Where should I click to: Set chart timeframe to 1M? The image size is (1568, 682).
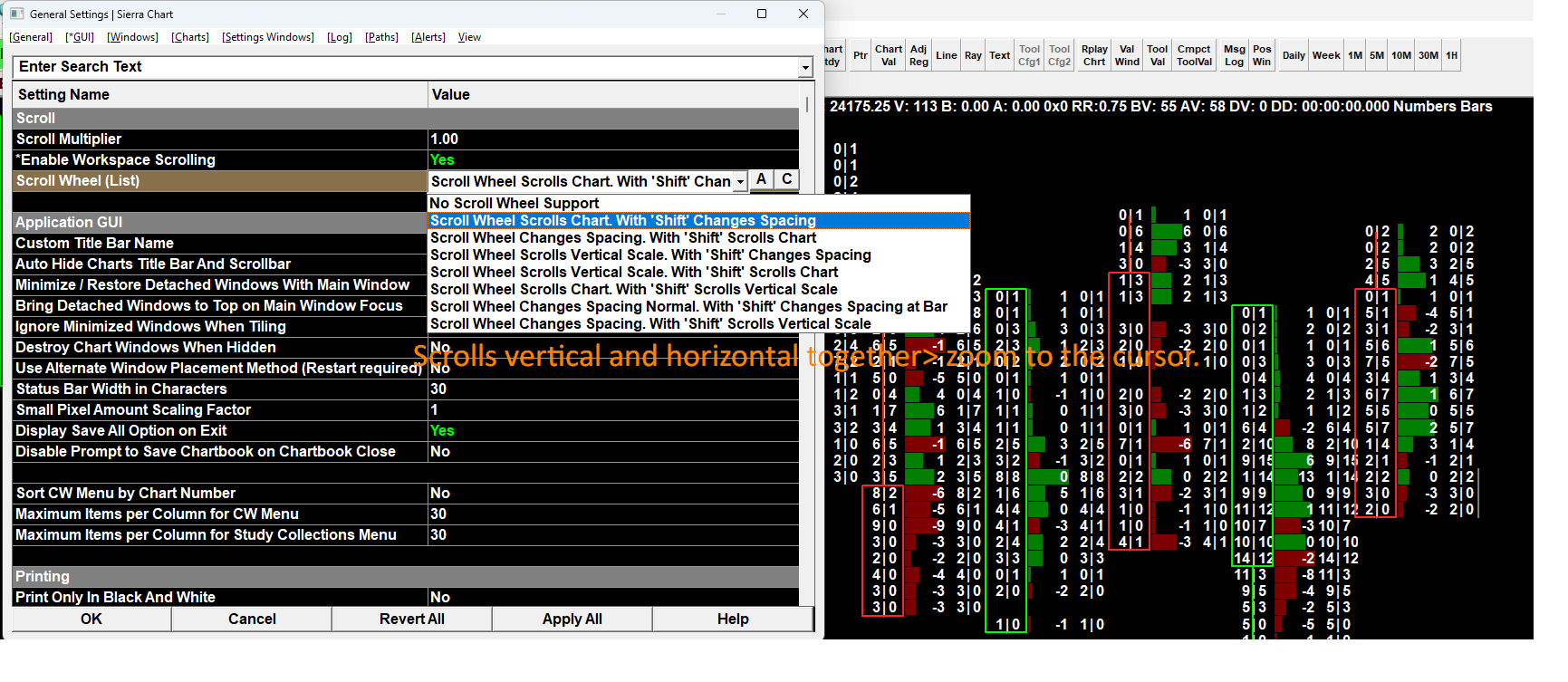(x=1355, y=55)
